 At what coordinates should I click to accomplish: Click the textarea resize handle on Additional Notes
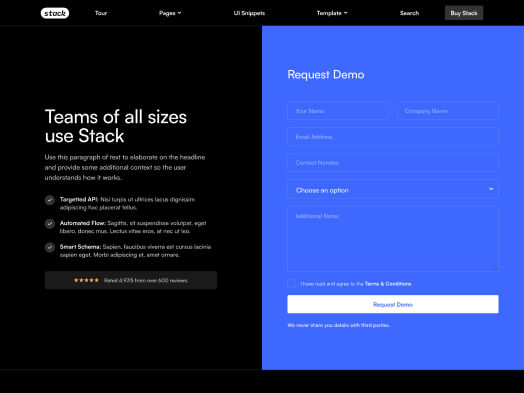[496, 268]
